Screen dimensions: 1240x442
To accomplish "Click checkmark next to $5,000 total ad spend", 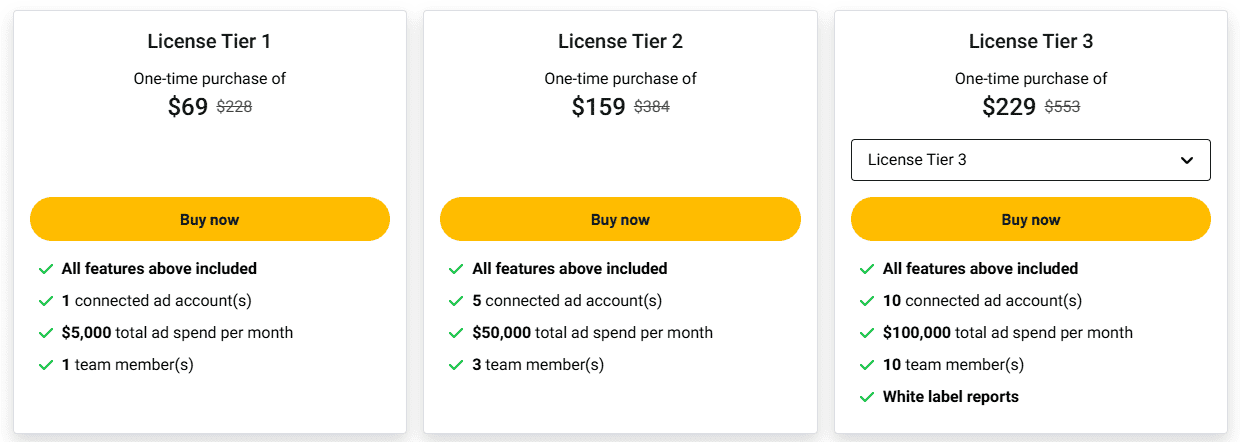I will (46, 333).
